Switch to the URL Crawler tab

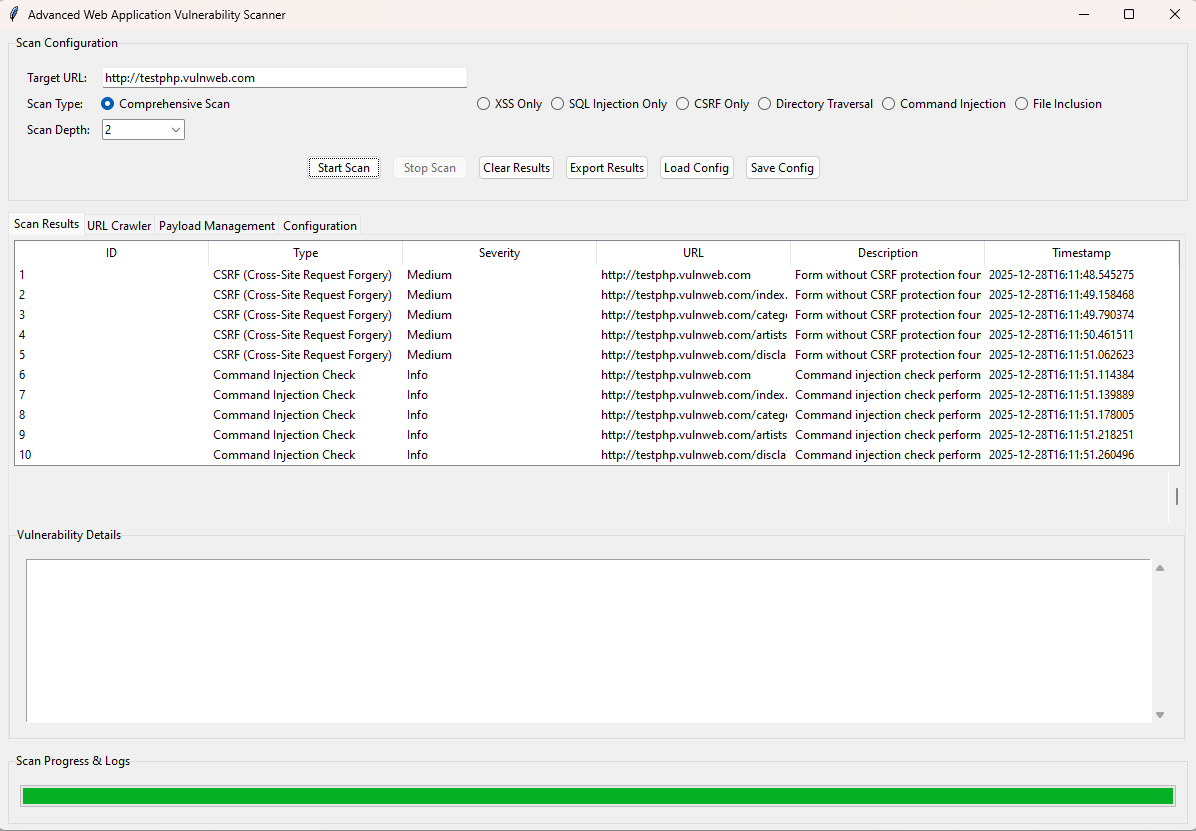[119, 226]
